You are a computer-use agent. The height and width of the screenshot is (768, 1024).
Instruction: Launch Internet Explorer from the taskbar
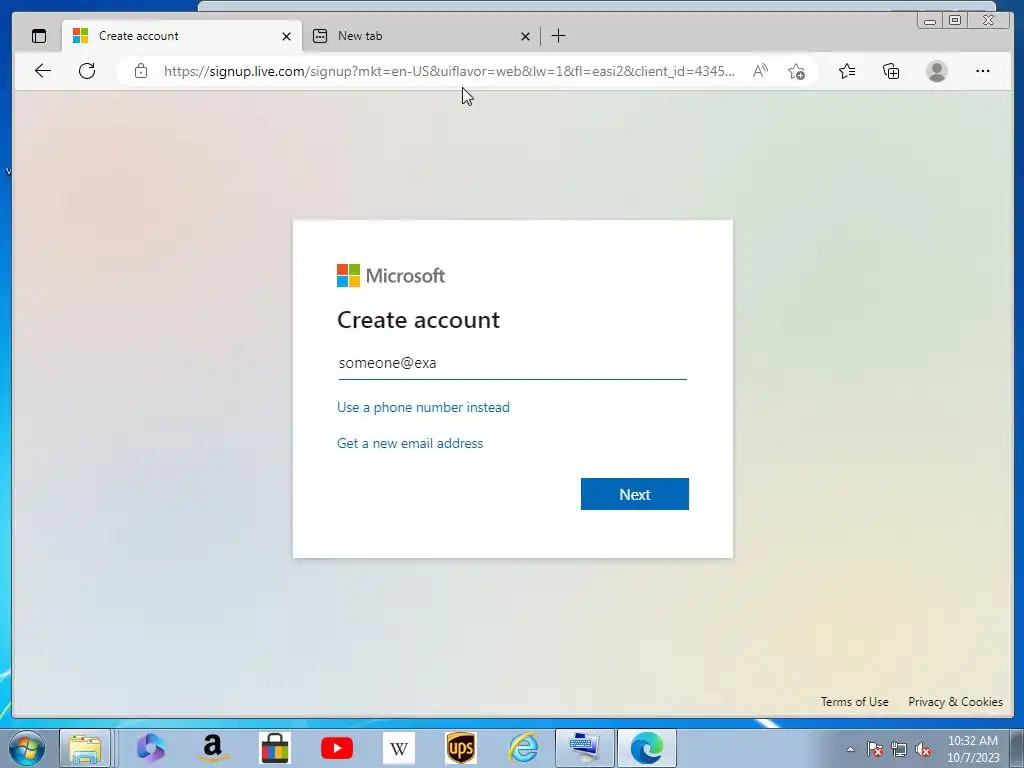point(524,748)
